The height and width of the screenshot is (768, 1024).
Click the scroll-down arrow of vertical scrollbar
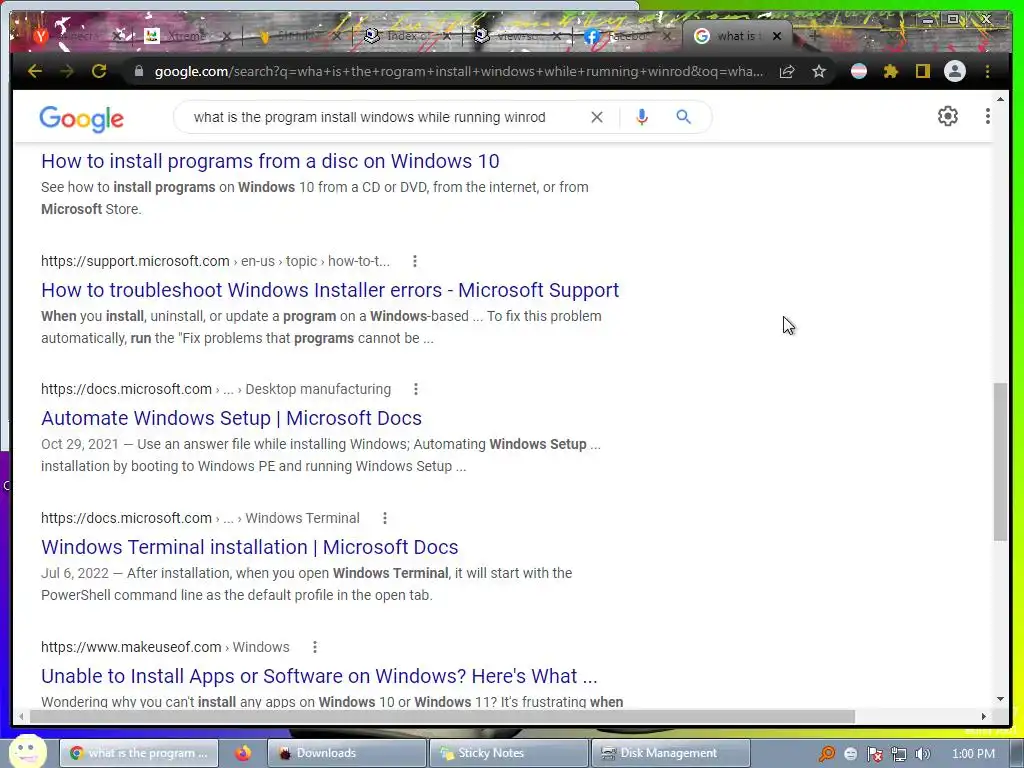pyautogui.click(x=1000, y=699)
